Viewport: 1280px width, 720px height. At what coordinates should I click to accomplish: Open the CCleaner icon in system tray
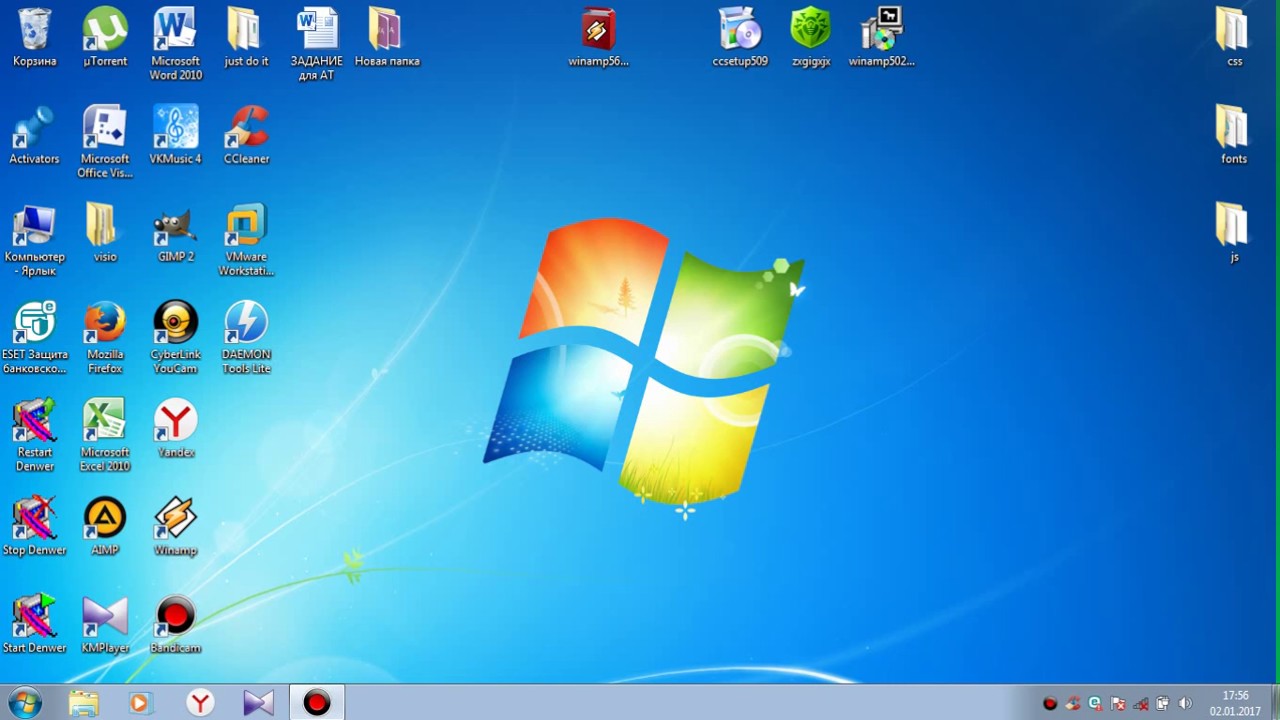pyautogui.click(x=1073, y=704)
